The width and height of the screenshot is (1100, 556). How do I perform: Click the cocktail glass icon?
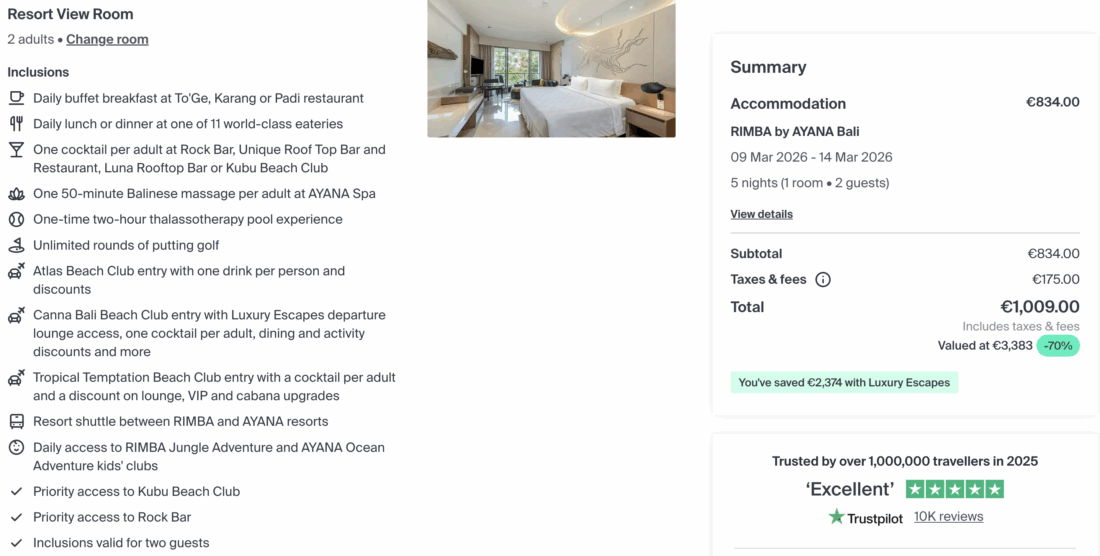coord(16,150)
